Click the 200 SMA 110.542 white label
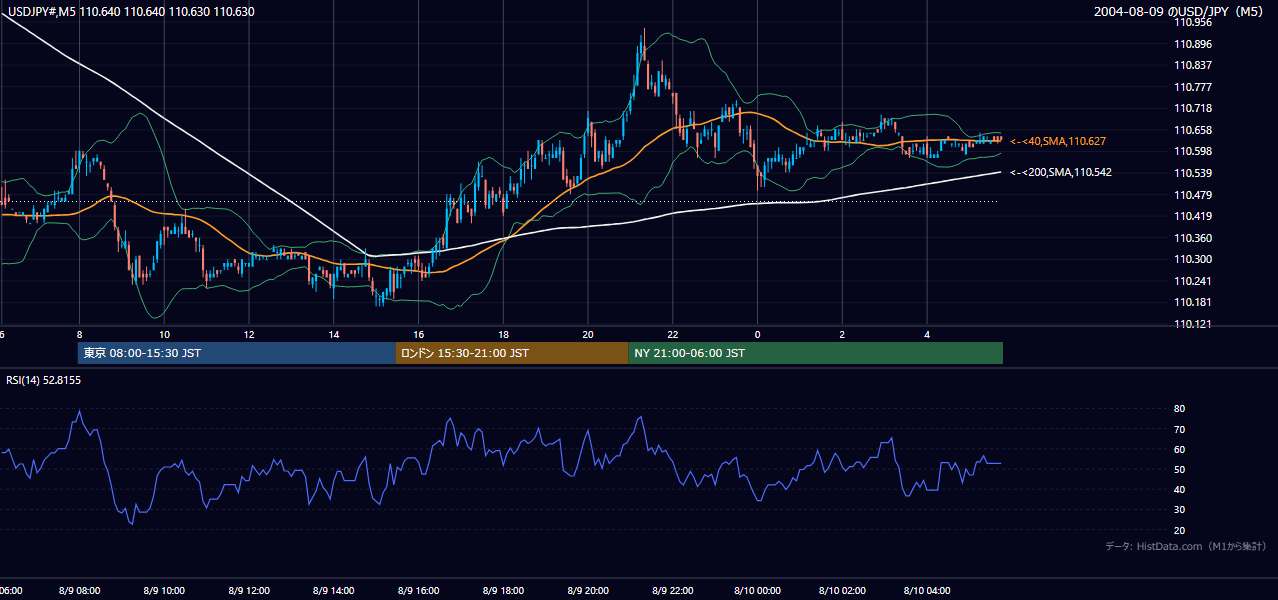This screenshot has height=600, width=1278. [x=1061, y=173]
